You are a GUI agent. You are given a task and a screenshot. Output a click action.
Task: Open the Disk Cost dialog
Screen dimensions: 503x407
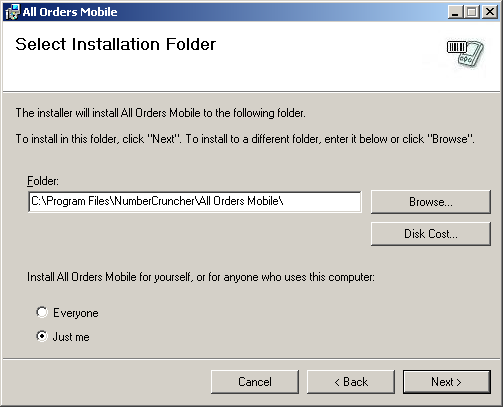click(431, 234)
